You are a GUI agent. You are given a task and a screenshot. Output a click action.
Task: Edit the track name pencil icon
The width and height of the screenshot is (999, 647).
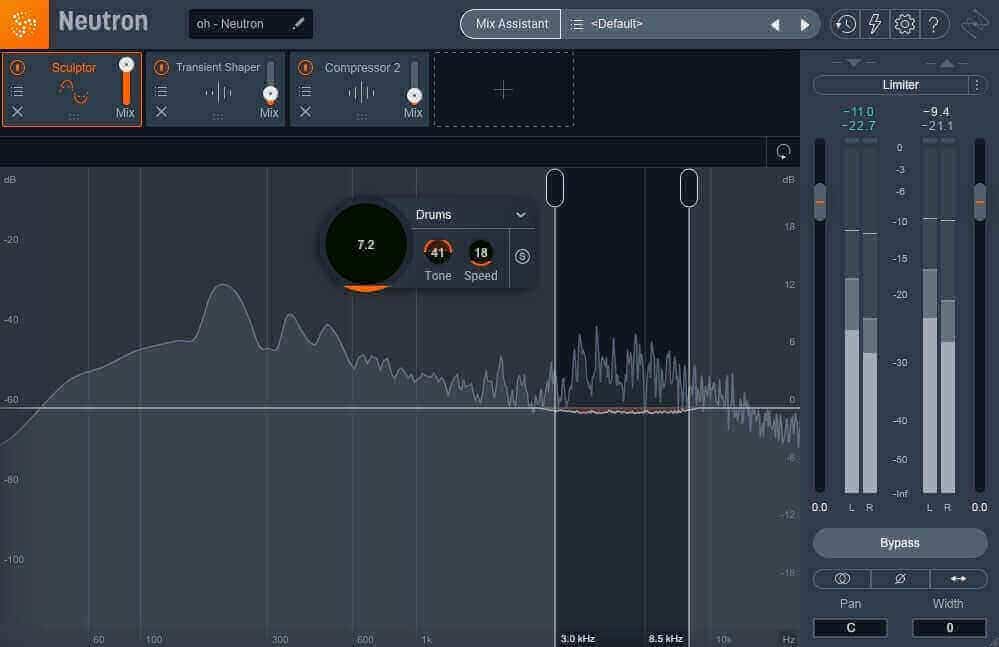click(x=298, y=24)
